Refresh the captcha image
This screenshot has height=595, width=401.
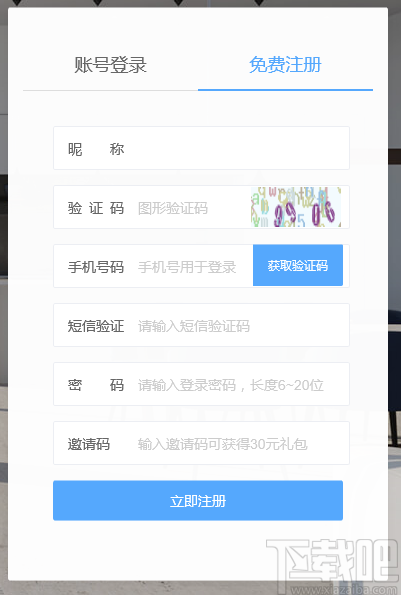tap(296, 207)
